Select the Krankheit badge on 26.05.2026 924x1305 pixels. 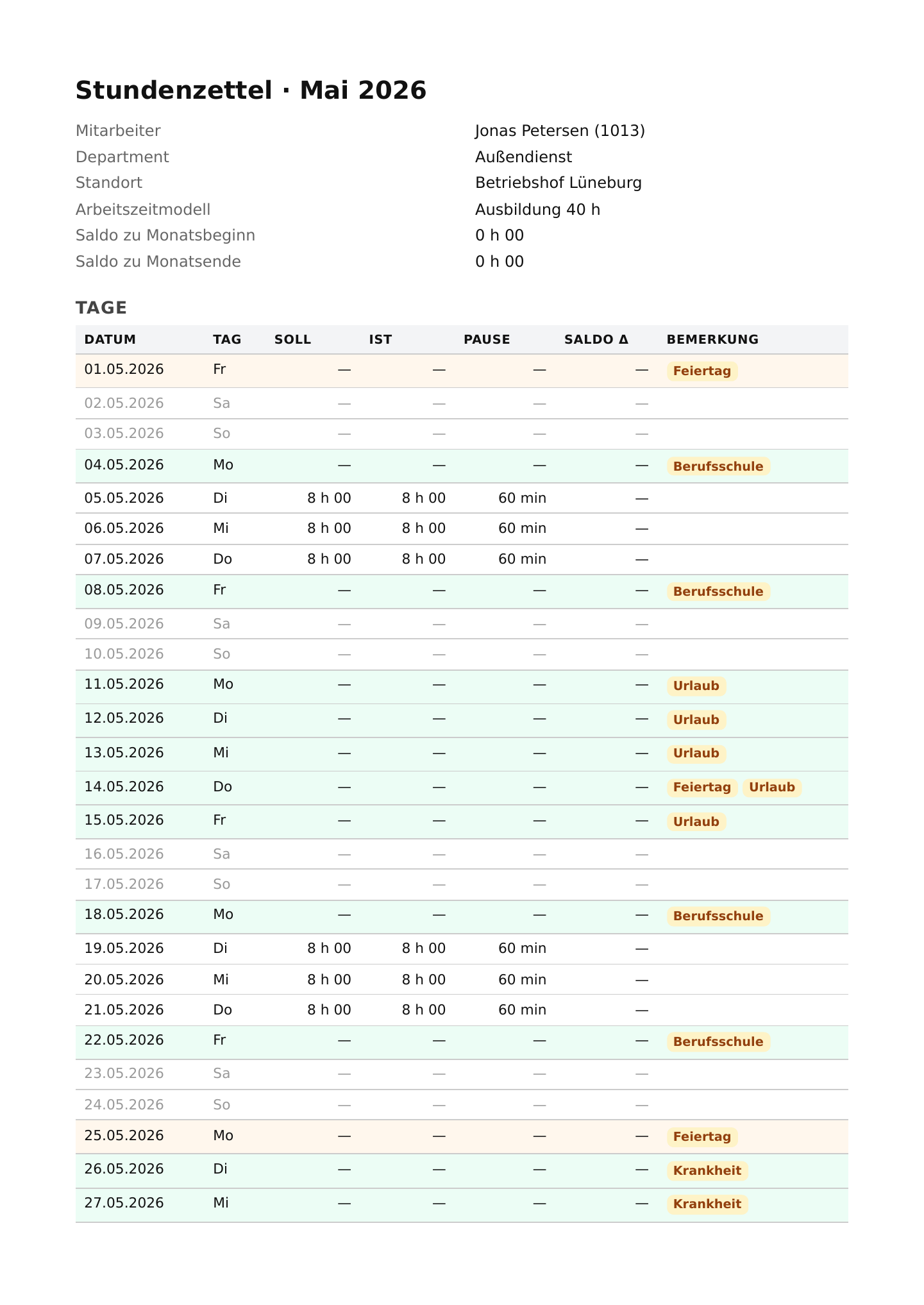point(707,1171)
